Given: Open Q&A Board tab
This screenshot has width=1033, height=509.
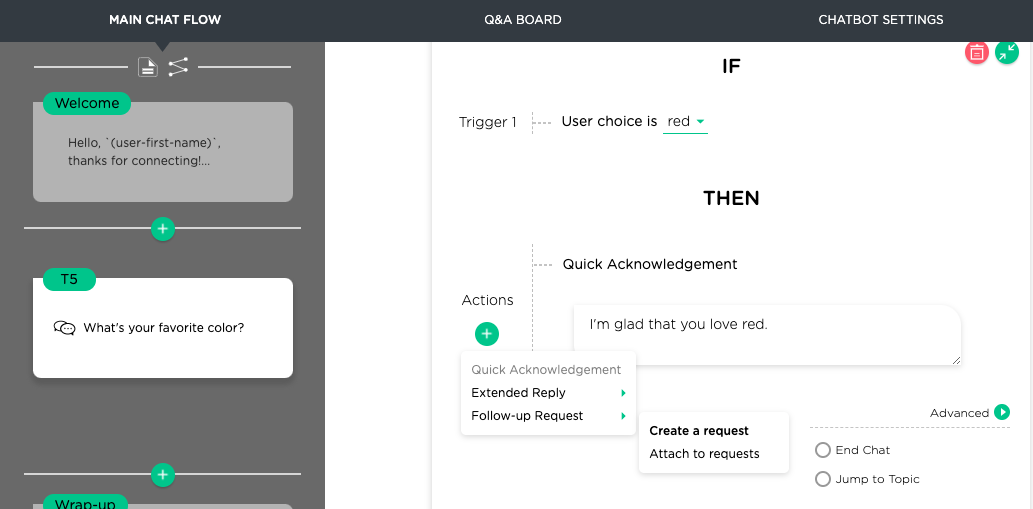Looking at the screenshot, I should coord(522,20).
